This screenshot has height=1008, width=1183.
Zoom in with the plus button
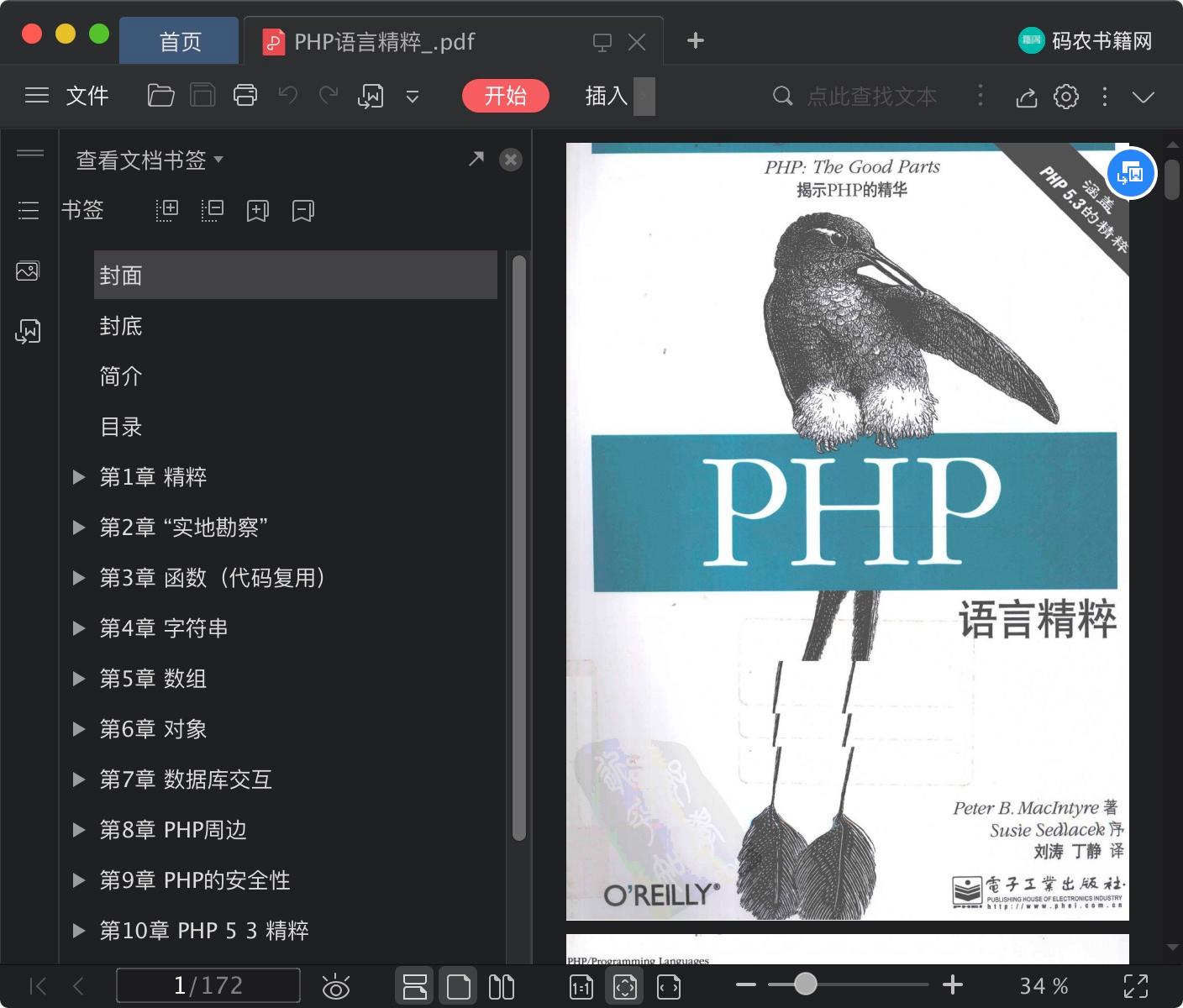[x=952, y=984]
